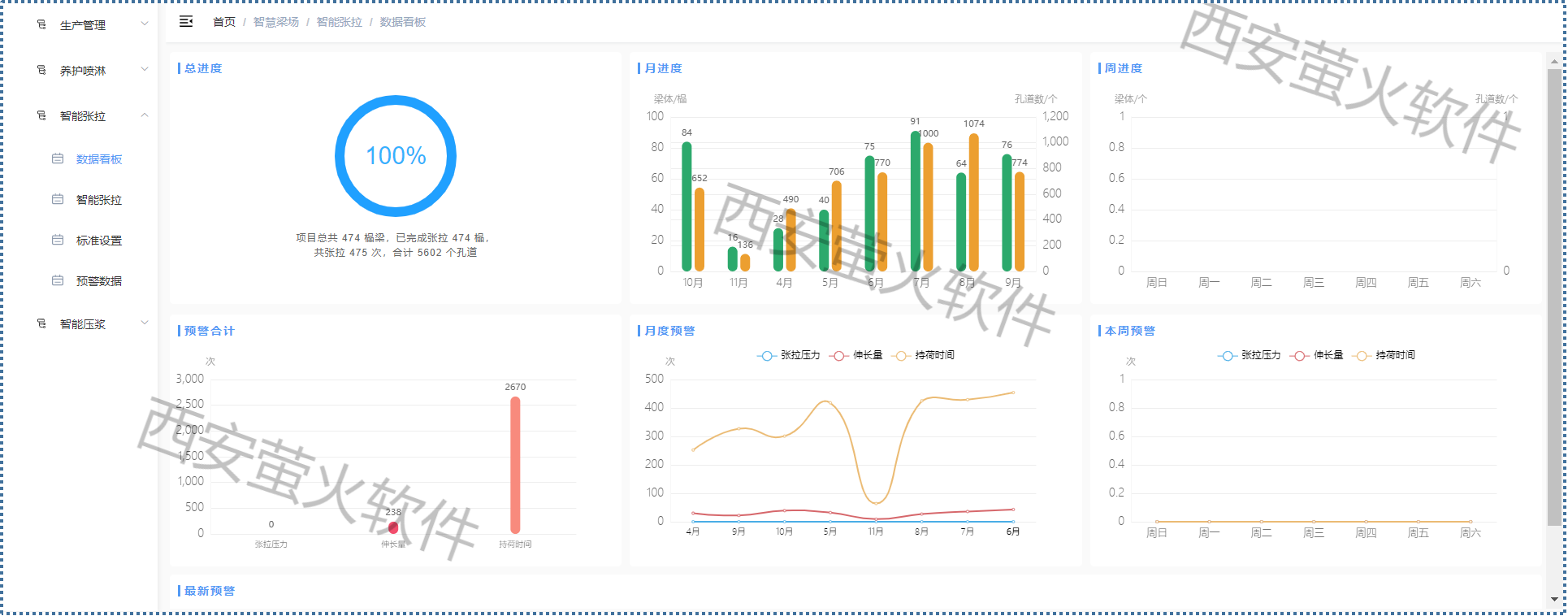Select 预警数据 in the sidebar
Viewport: 1568px width, 616px height.
(x=99, y=281)
